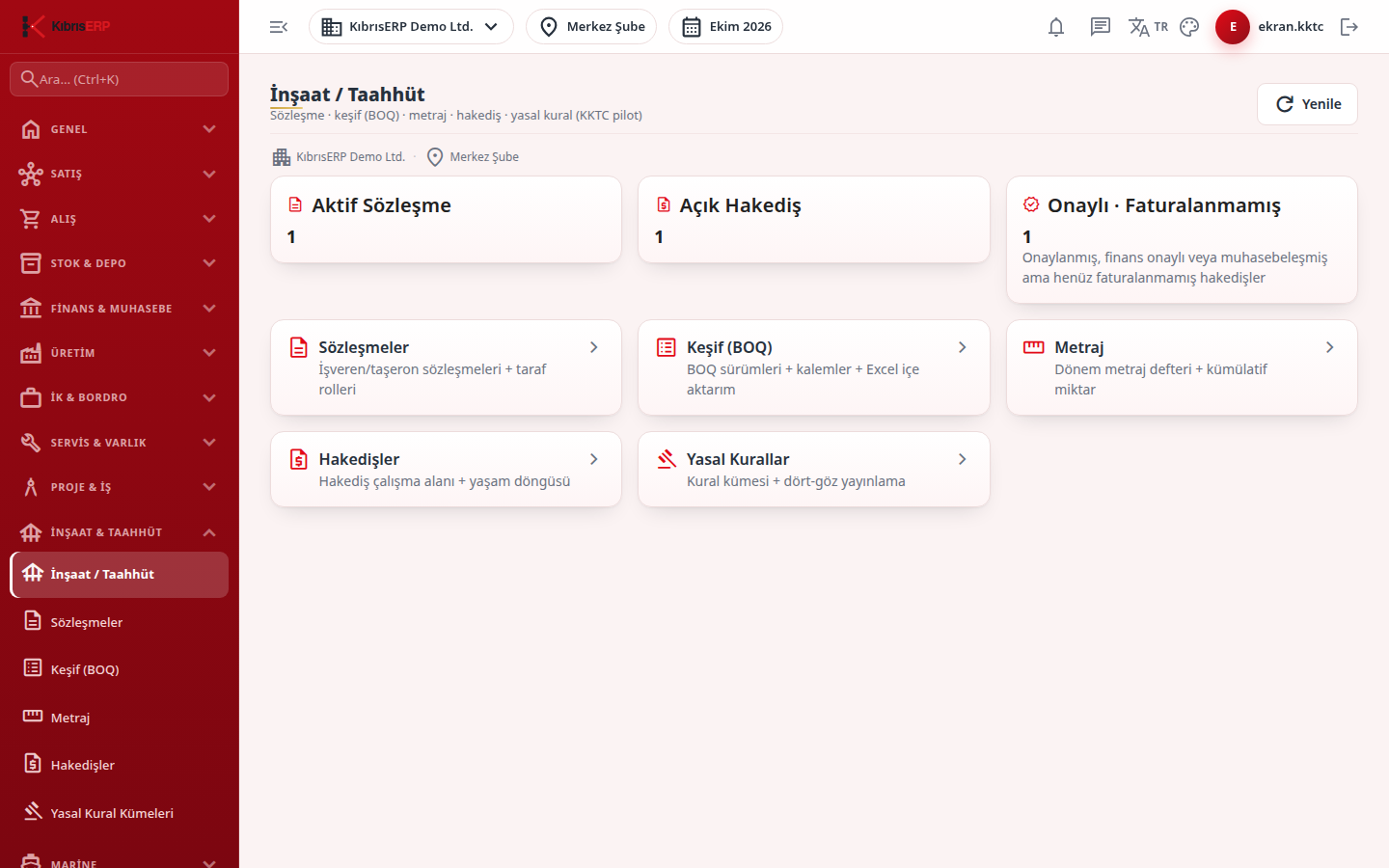1389x868 pixels.
Task: Open the notifications bell icon
Action: coord(1056,27)
